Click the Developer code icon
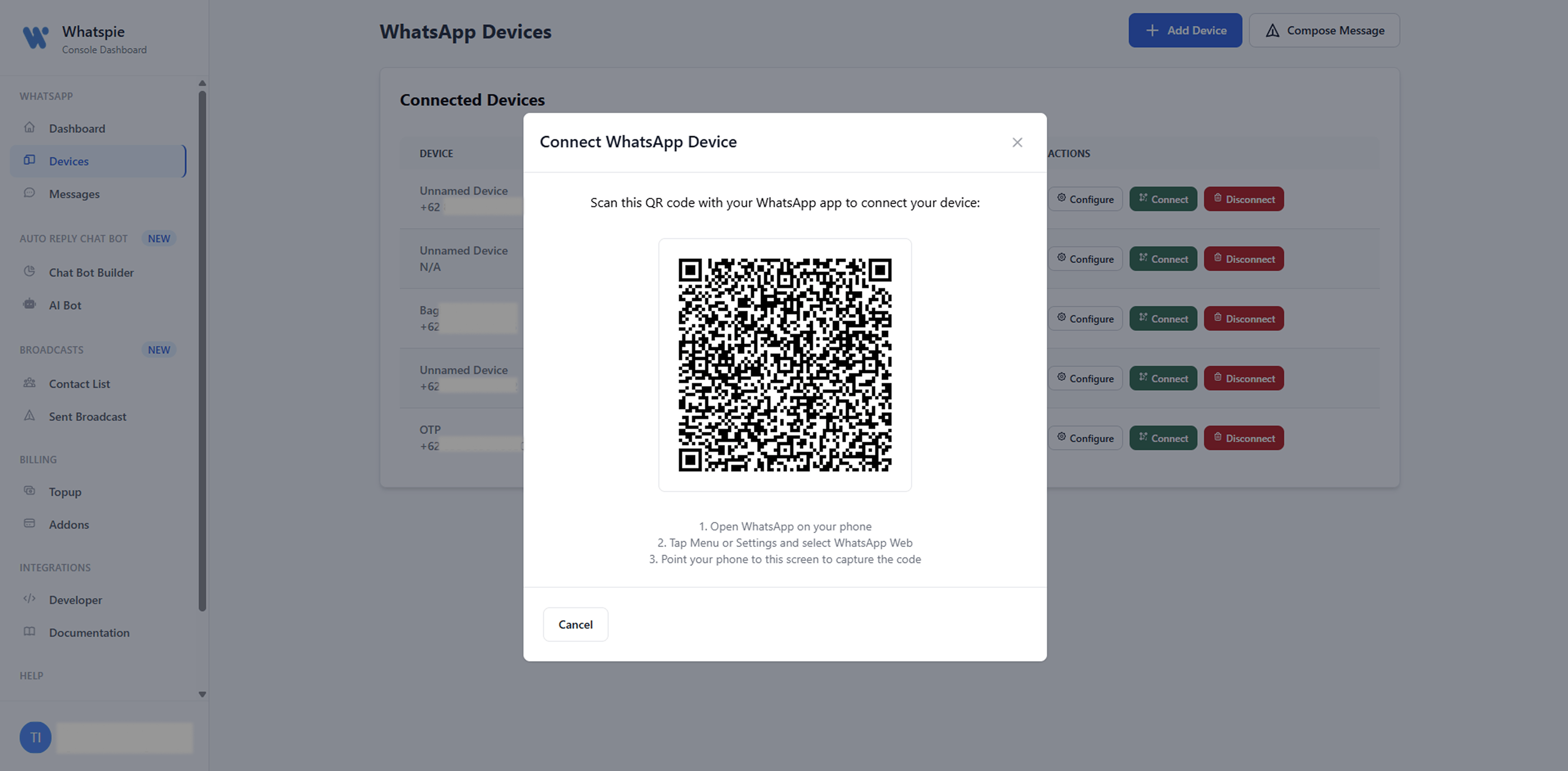Viewport: 1568px width, 771px height. point(29,599)
